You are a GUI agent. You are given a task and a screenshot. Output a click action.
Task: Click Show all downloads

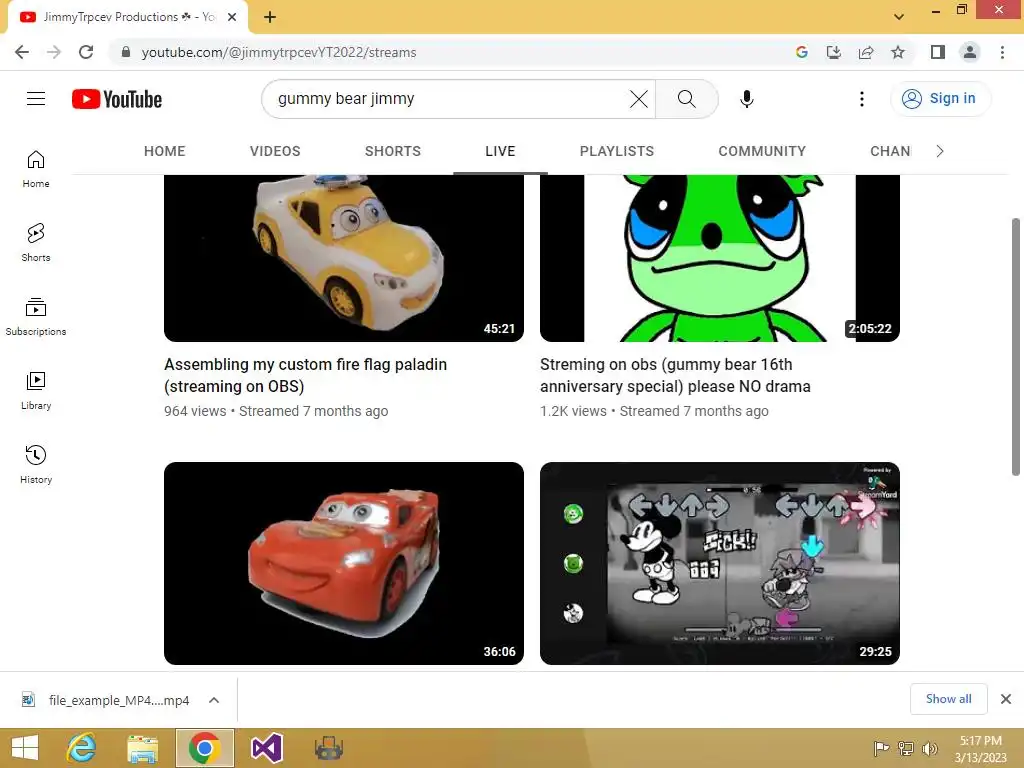(x=949, y=699)
